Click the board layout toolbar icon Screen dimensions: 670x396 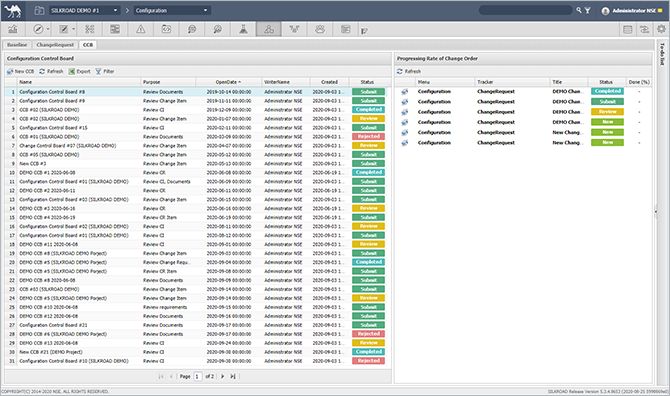point(115,29)
